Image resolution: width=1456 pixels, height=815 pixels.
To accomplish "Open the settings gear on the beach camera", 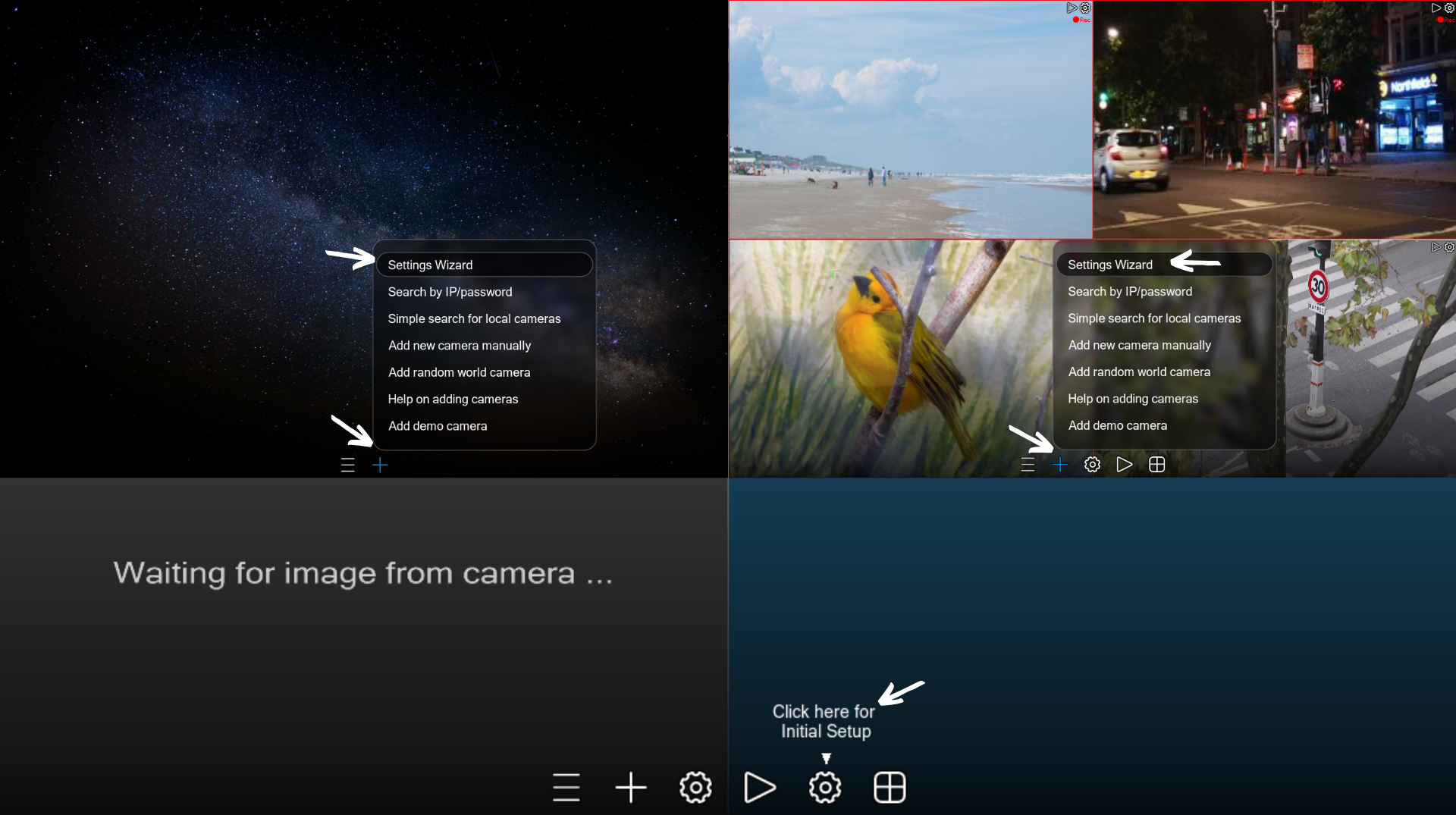I will click(1085, 8).
